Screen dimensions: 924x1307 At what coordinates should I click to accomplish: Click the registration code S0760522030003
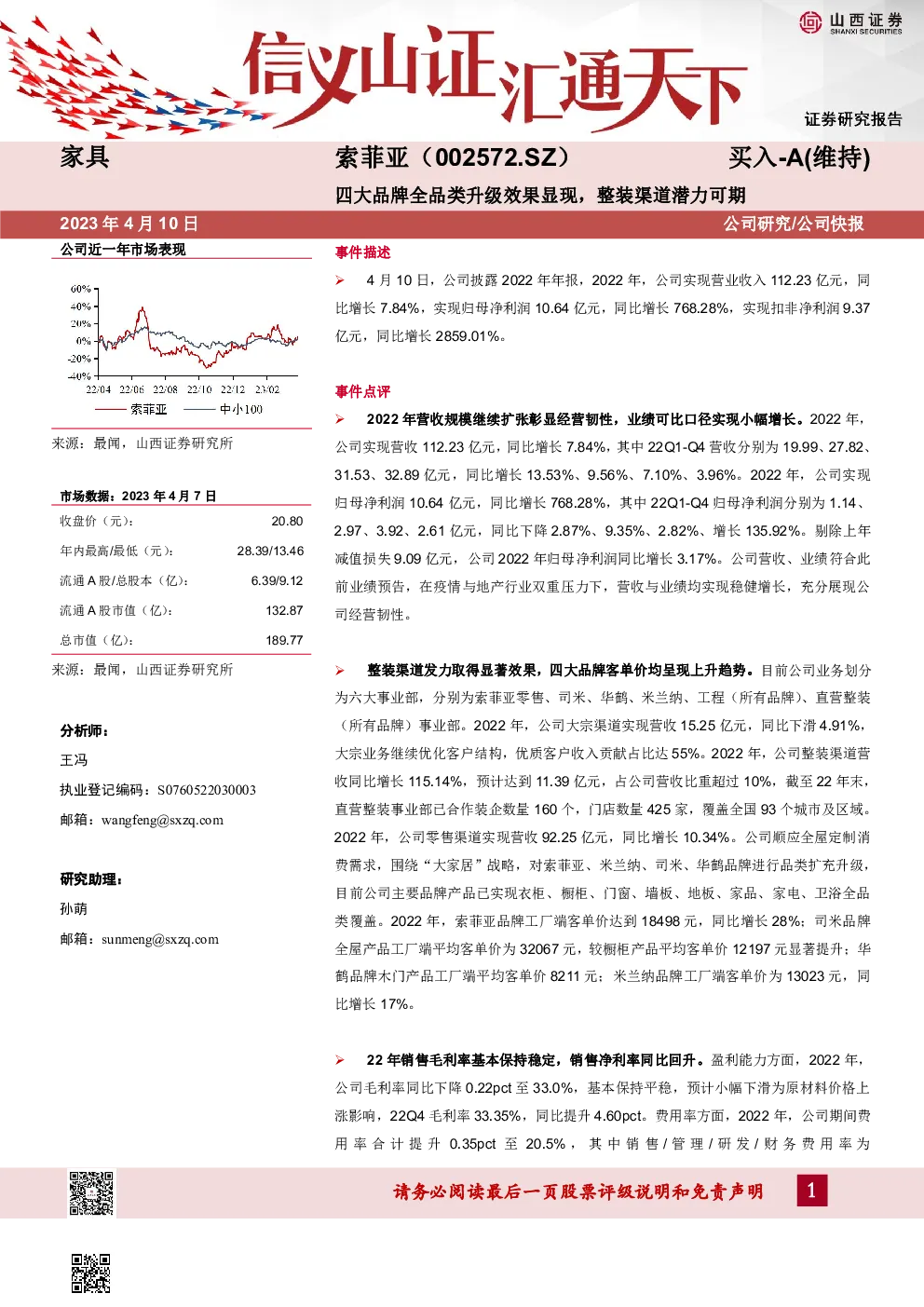pyautogui.click(x=207, y=790)
